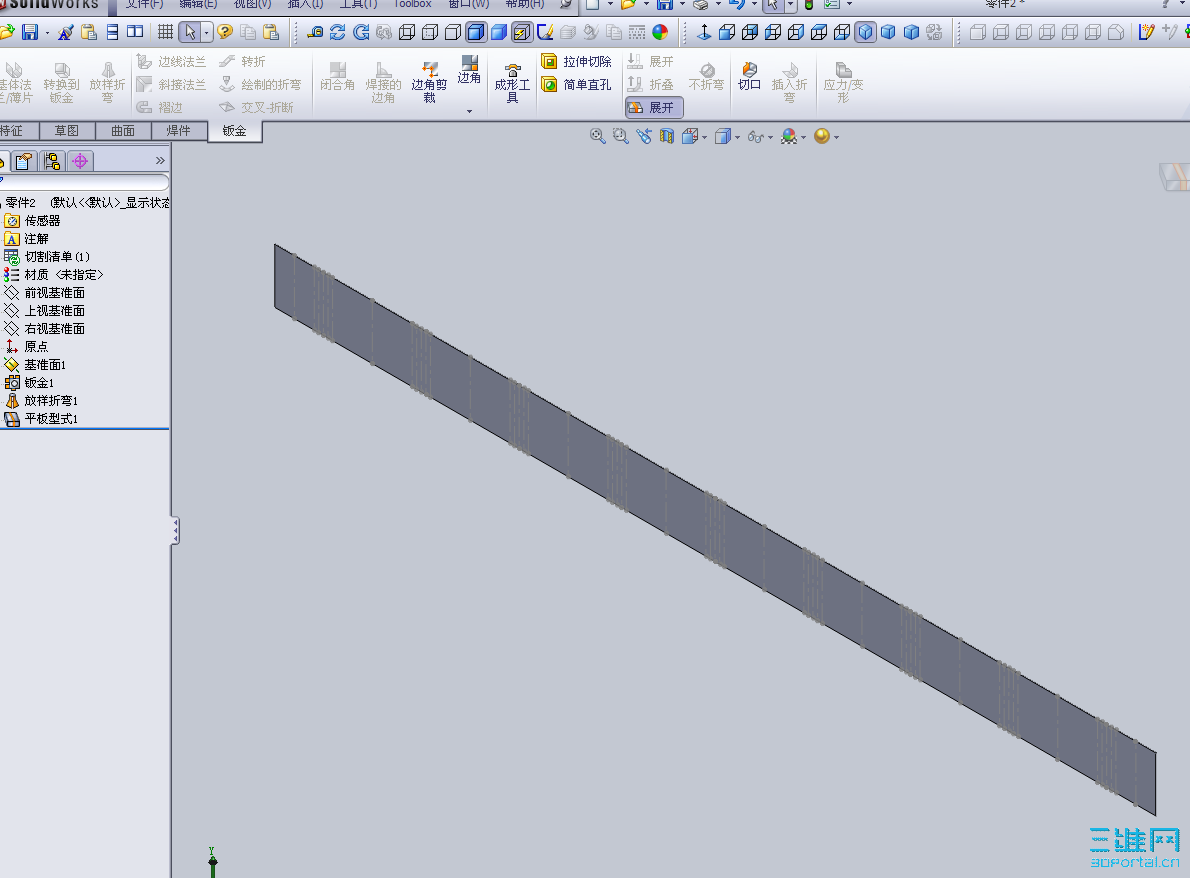Click the Zoom to Fit magnifier icon
This screenshot has width=1190, height=878.
point(597,136)
